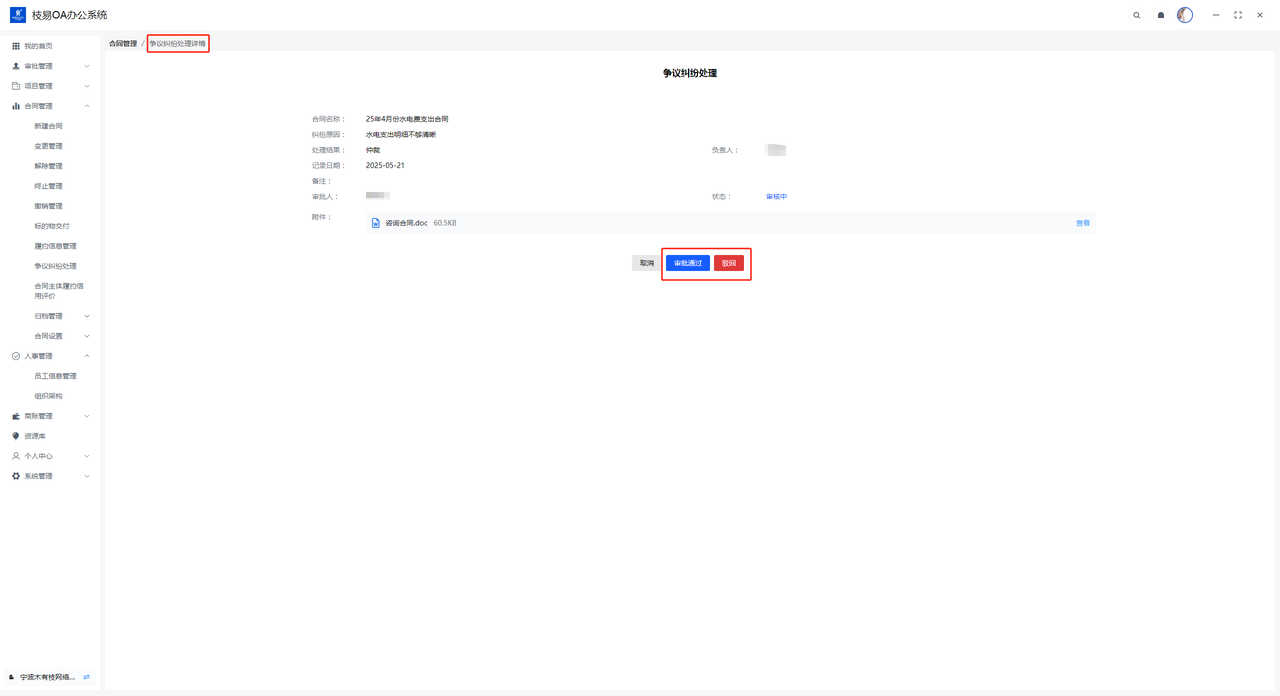
Task: Toggle the window fullscreen icon
Action: tap(1238, 15)
